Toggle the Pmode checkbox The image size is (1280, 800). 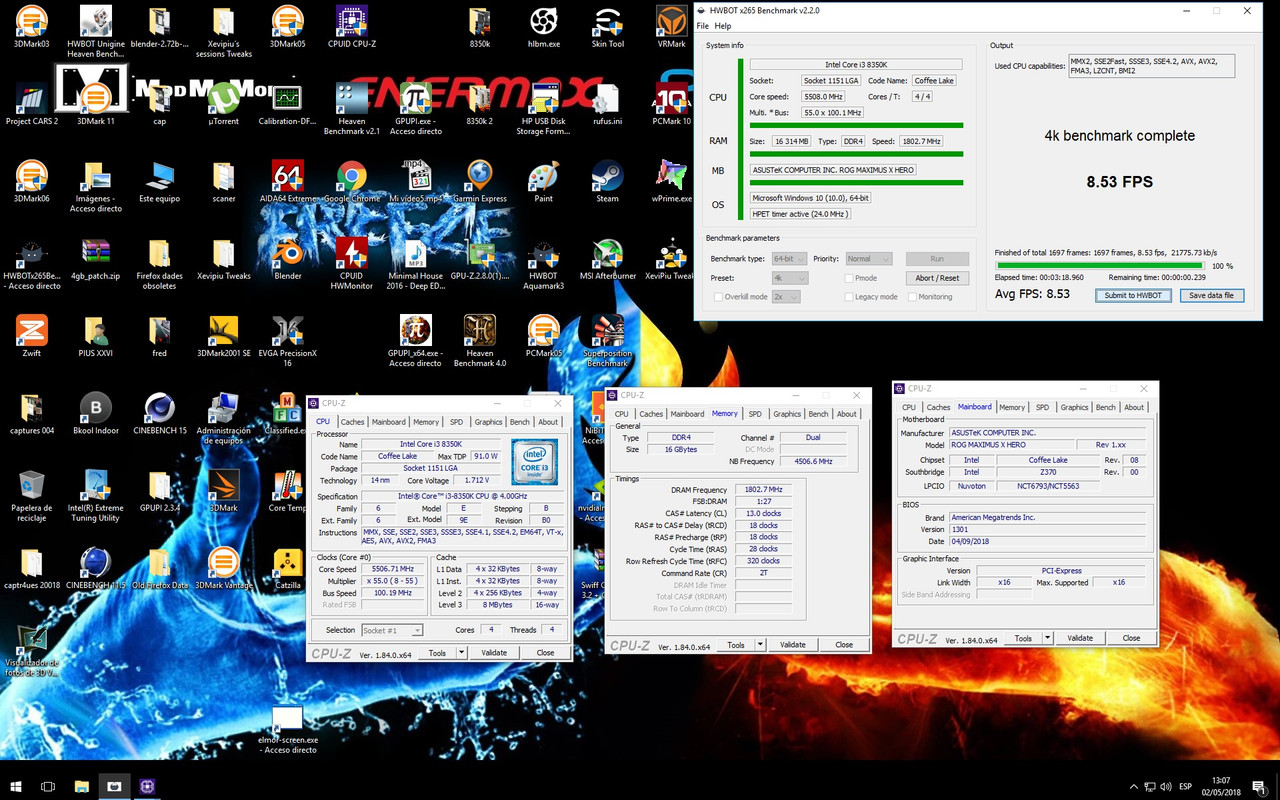[849, 278]
